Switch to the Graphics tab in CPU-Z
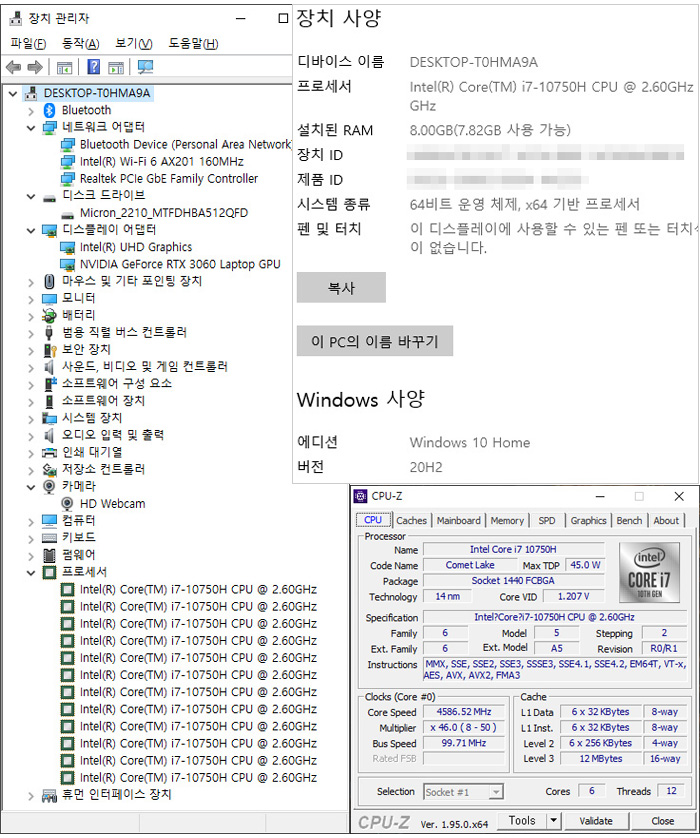Screen dimensions: 700x838 click(588, 520)
